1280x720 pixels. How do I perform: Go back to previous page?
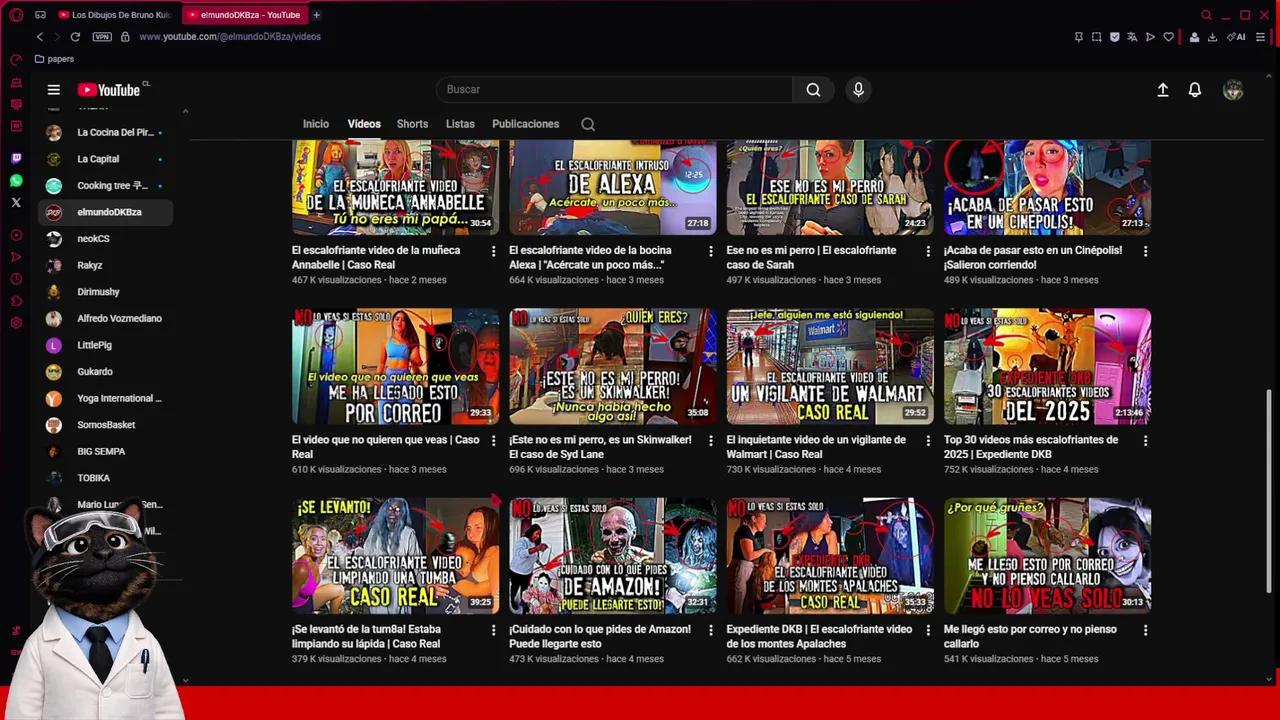point(40,37)
